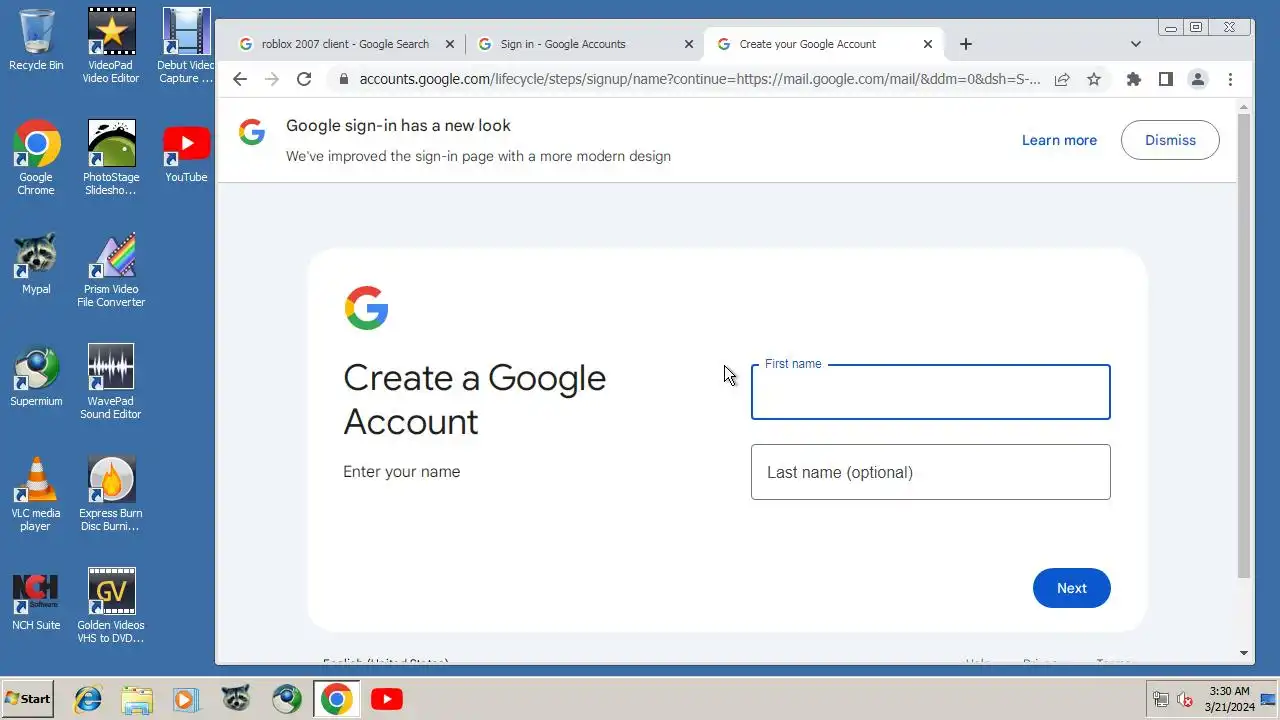Screen dimensions: 1280x720
Task: Open Debut Video Capture desktop shortcut
Action: 186,45
